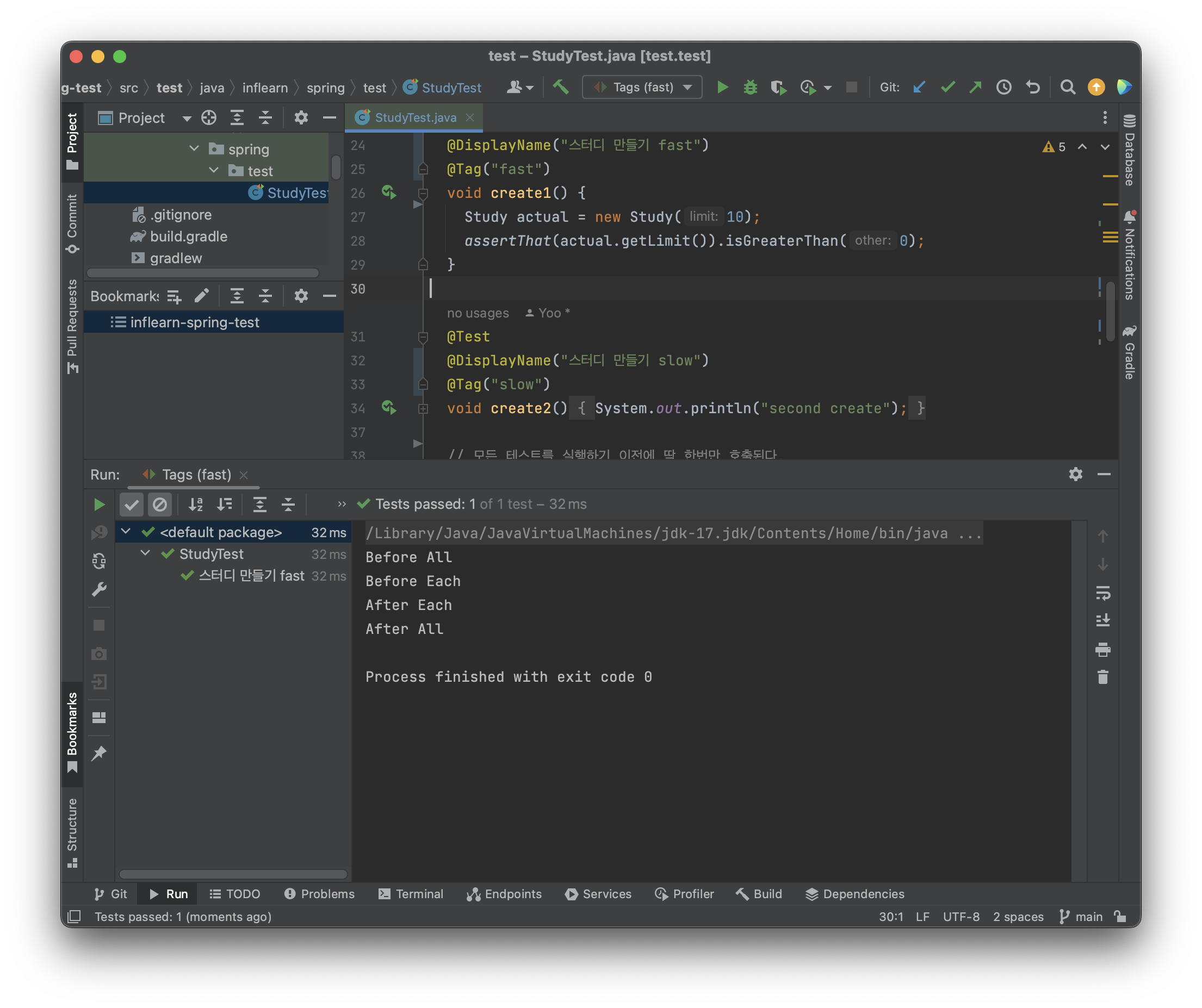Click the print icon in run console
This screenshot has width=1202, height=1008.
pos(1102,649)
